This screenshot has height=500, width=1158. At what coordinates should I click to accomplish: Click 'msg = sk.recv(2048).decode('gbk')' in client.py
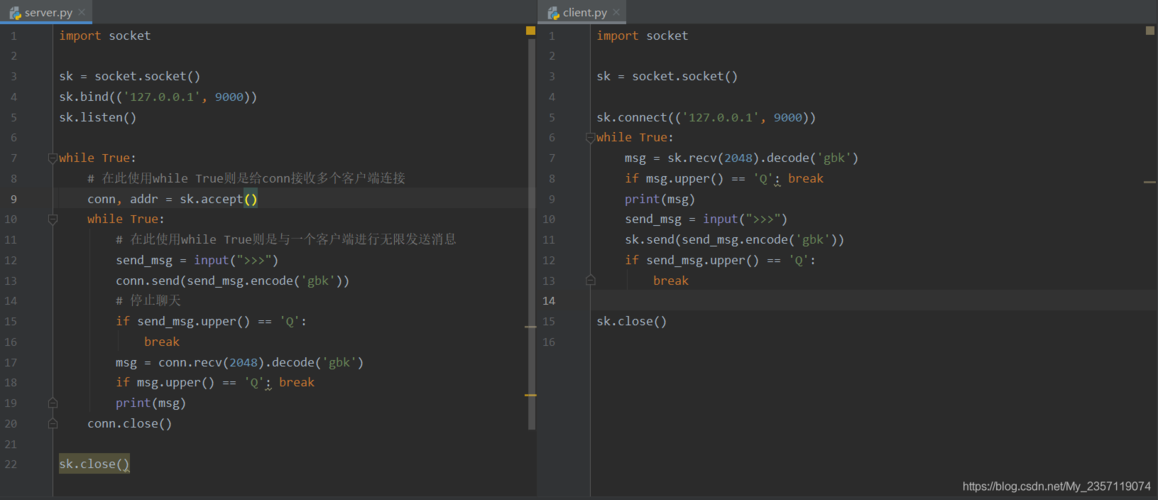pos(741,158)
